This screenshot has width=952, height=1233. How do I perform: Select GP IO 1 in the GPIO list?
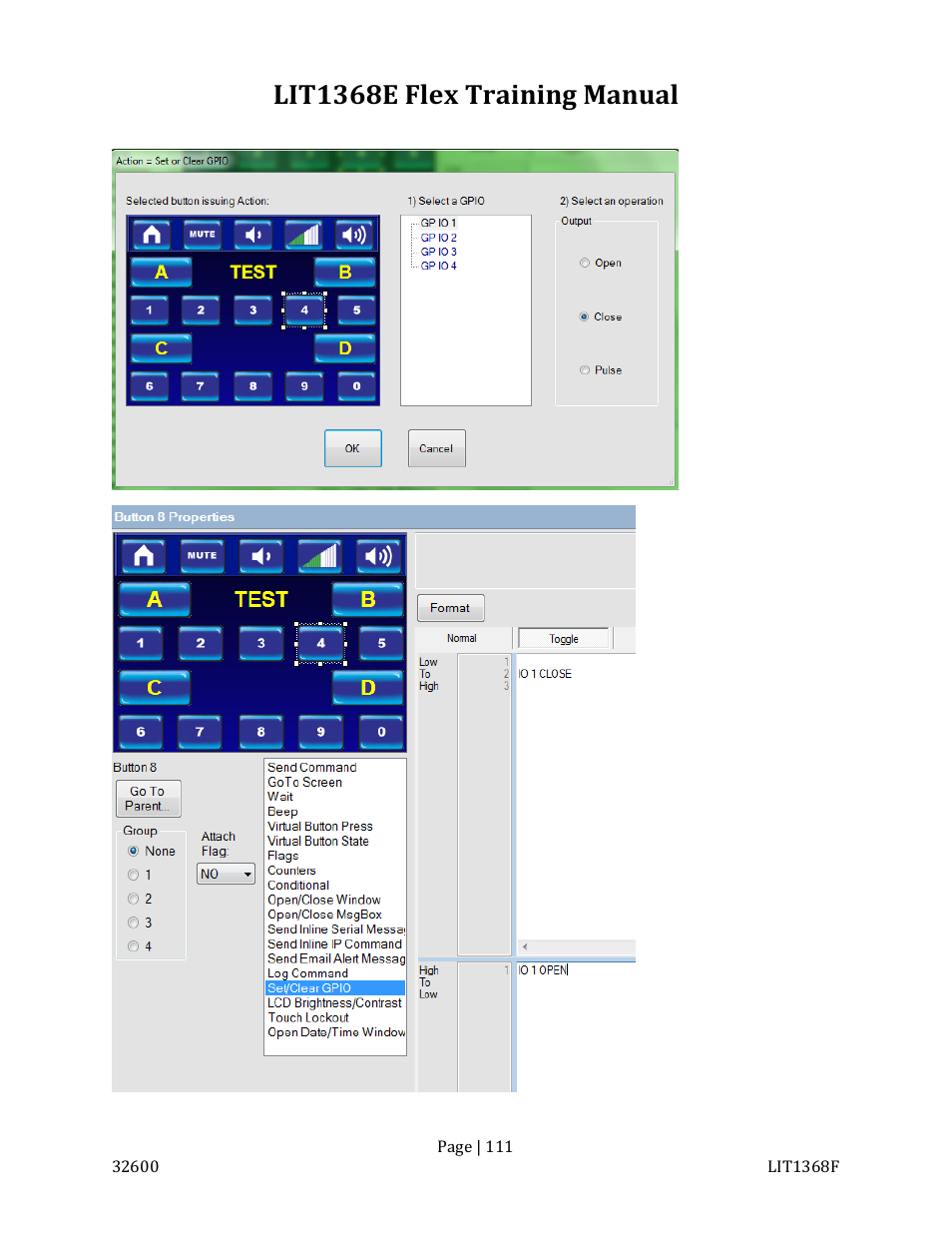437,223
